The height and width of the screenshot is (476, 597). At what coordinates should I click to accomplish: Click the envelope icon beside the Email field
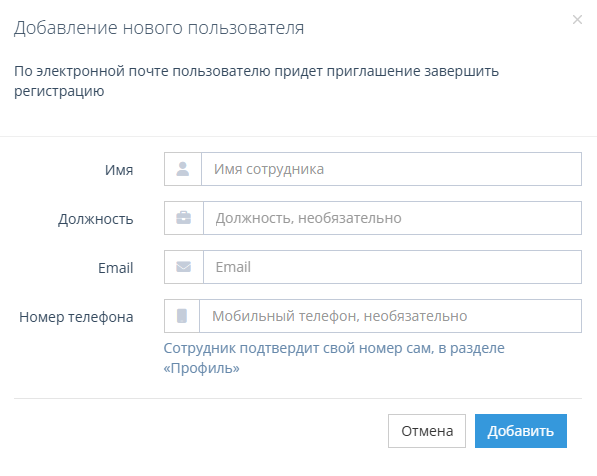184,267
